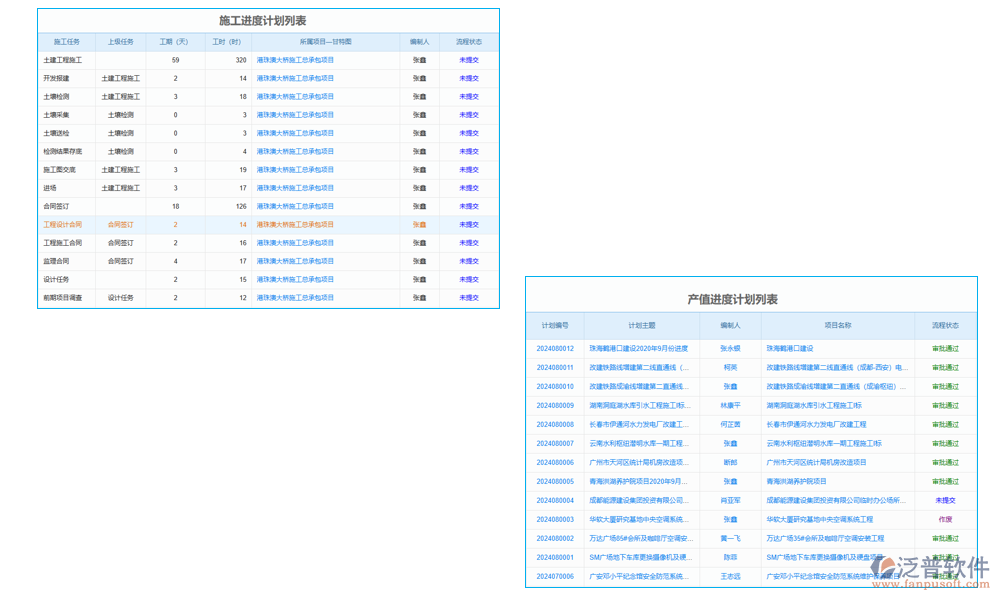Click 编制人 林康平 in row 2024080009
Screen dimensions: 1000x600
point(730,406)
